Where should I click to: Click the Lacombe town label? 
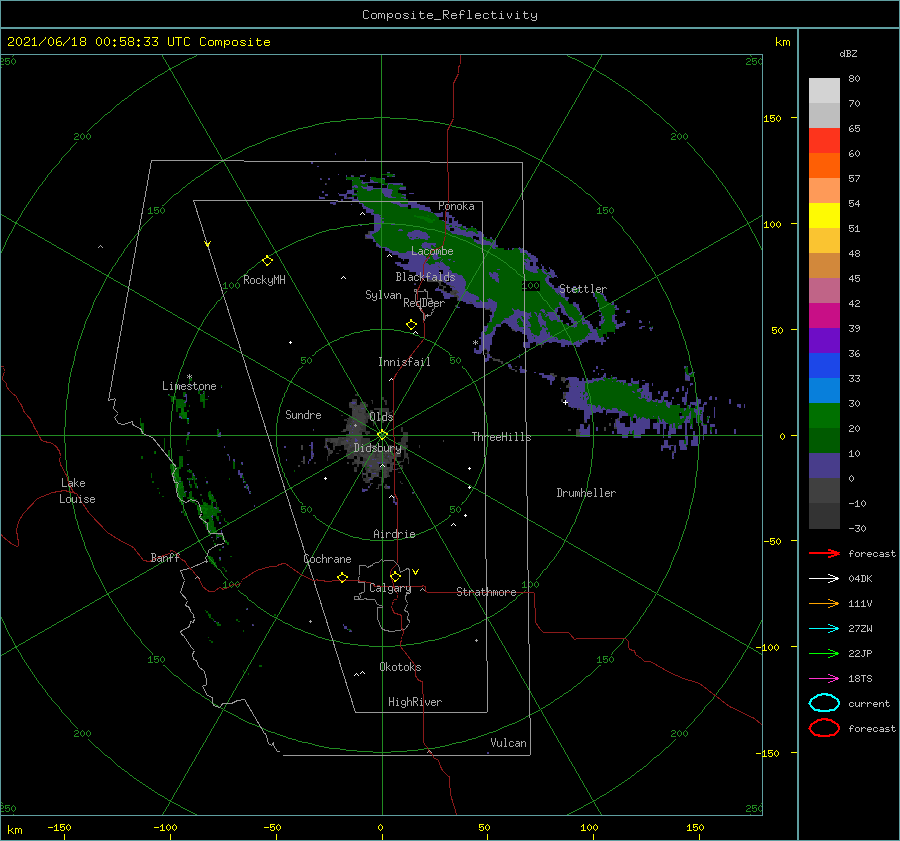pos(432,251)
